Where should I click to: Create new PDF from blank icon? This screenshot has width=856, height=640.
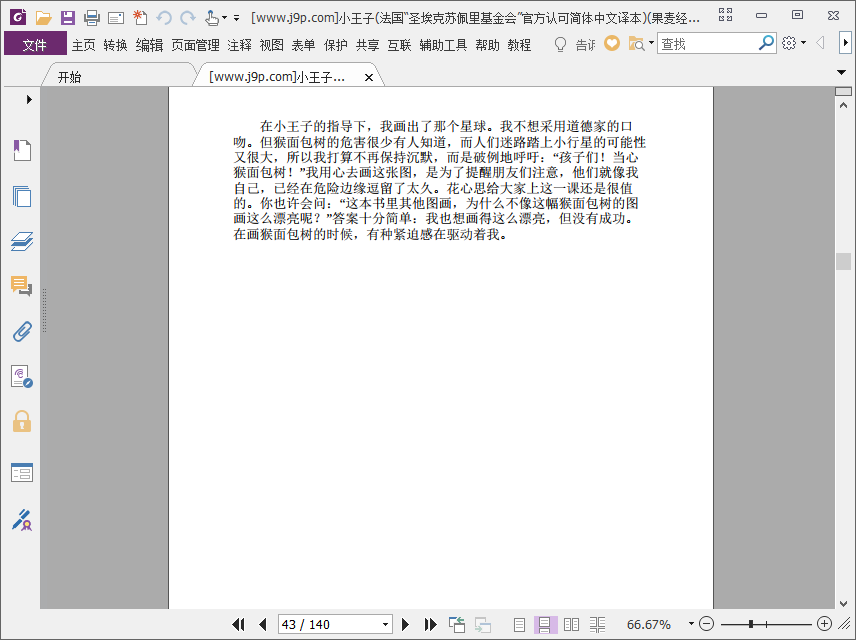[140, 17]
